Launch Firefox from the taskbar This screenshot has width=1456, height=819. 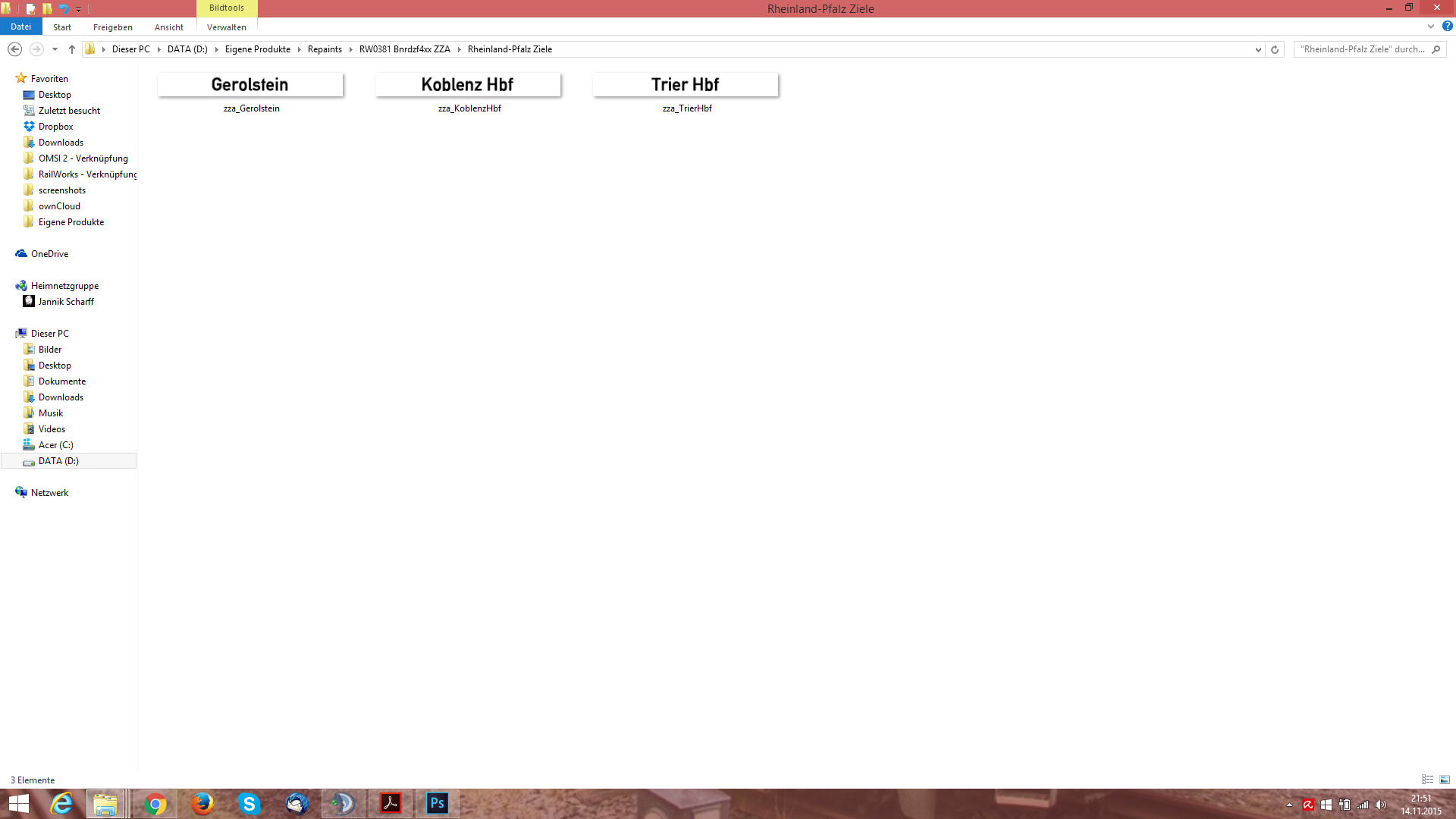[x=202, y=803]
